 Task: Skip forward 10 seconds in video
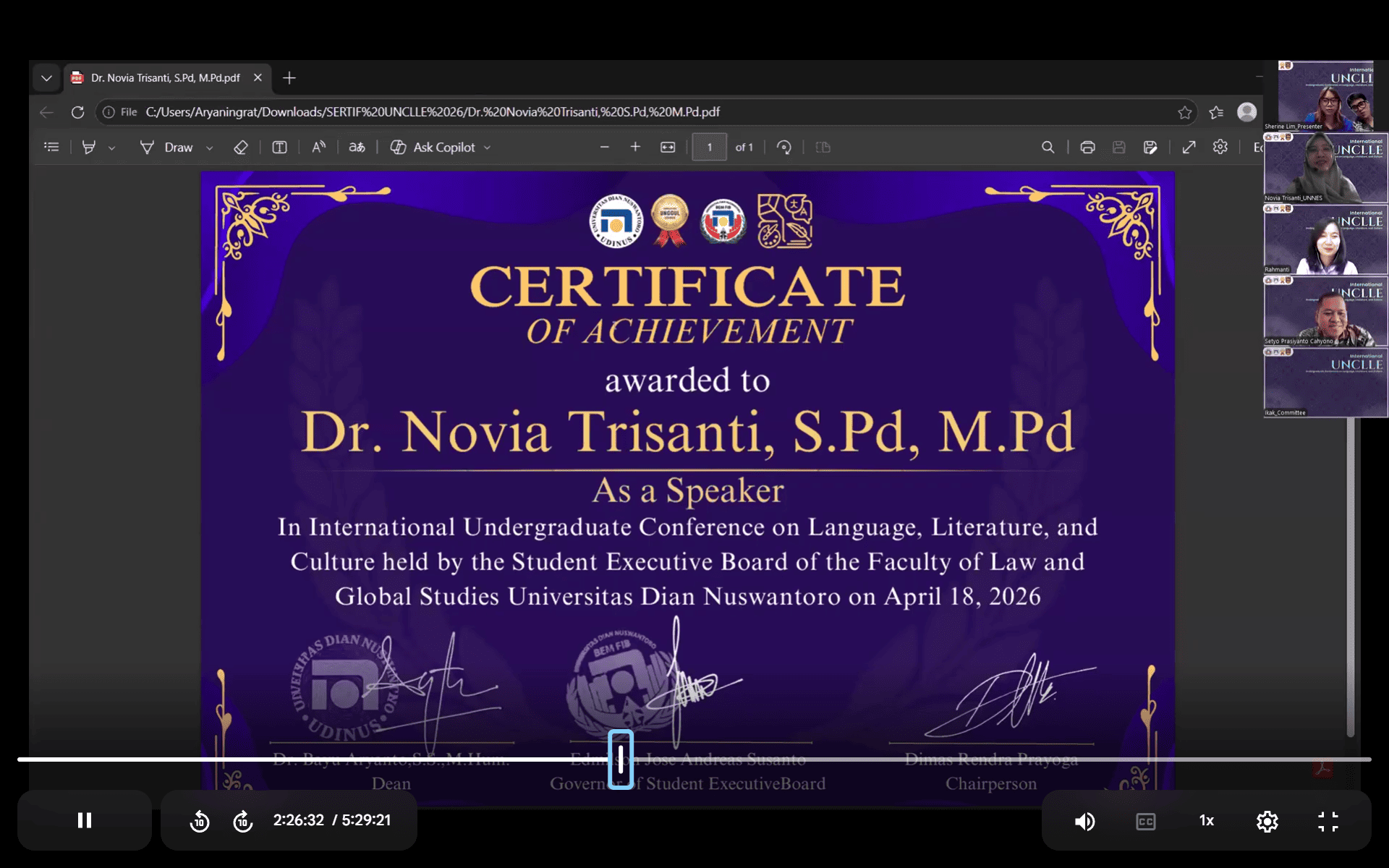(243, 821)
